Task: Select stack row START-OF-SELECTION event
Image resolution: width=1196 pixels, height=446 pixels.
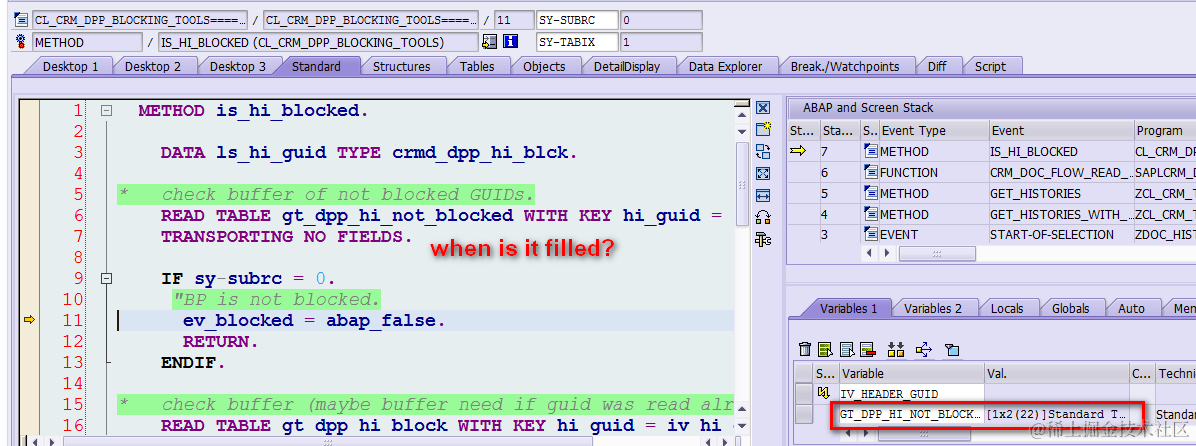Action: 992,235
